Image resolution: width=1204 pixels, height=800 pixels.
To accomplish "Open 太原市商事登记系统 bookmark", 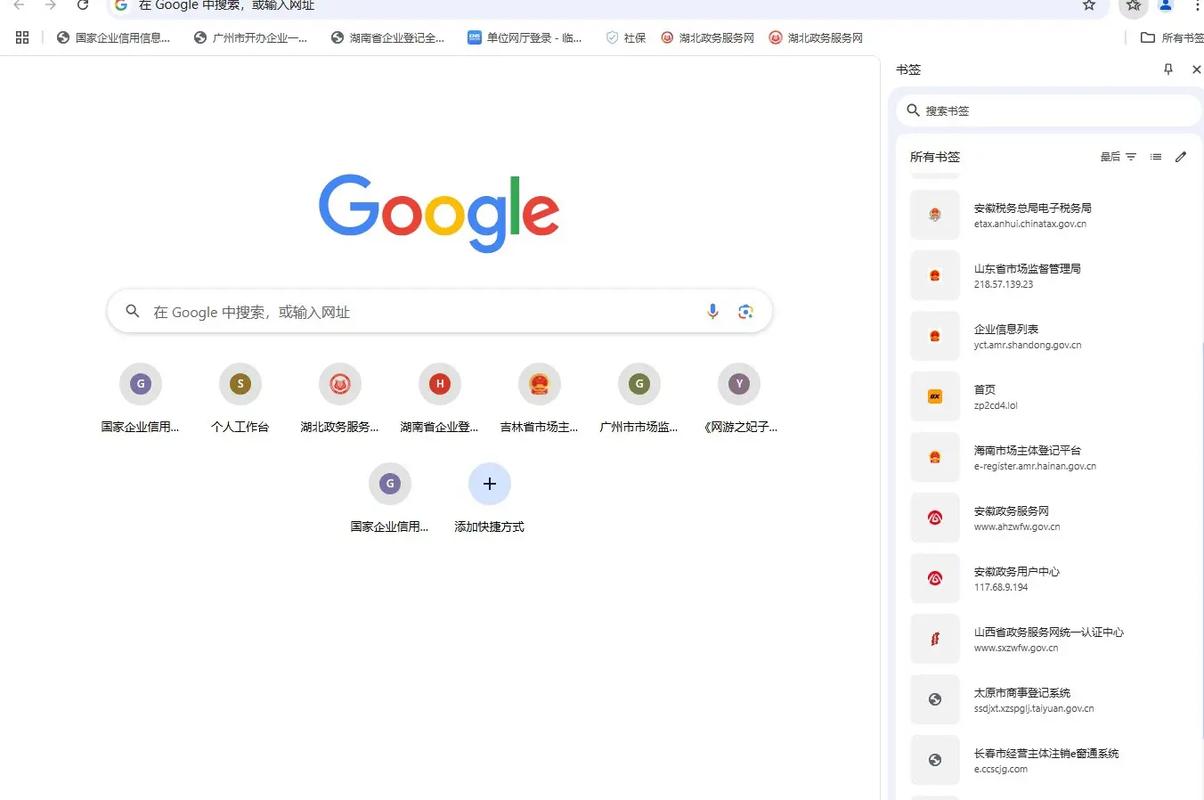I will (x=1050, y=700).
